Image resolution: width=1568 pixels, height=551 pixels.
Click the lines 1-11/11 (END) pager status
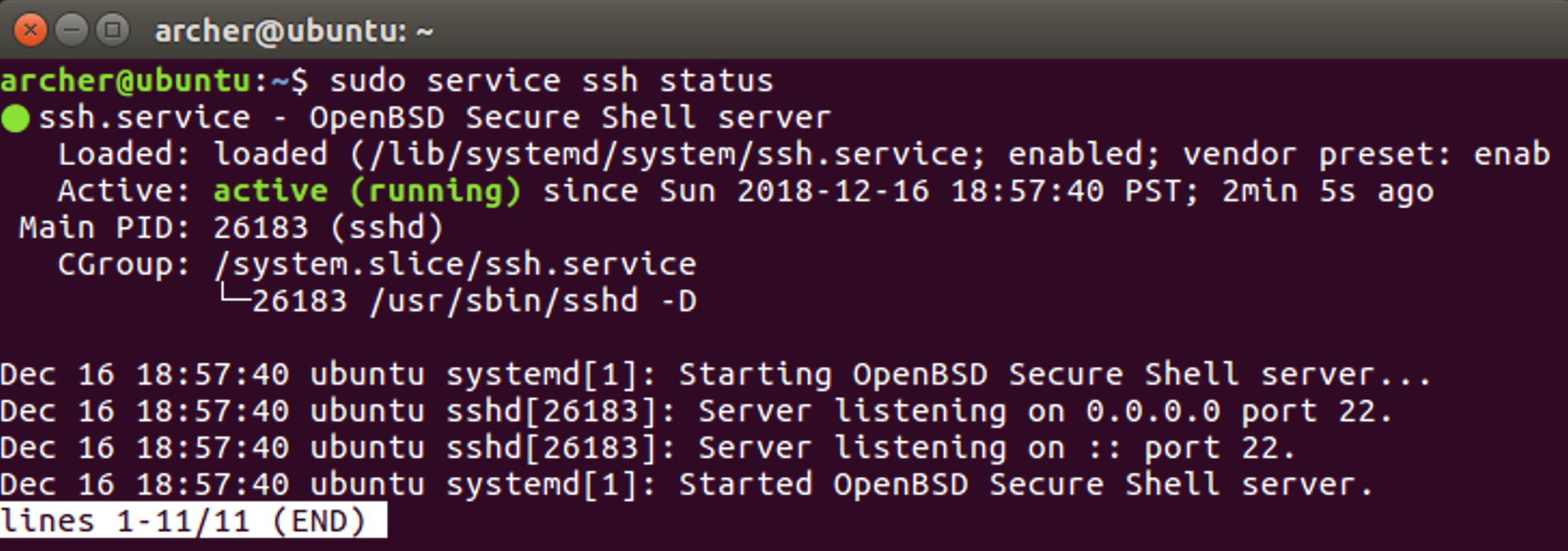(194, 521)
